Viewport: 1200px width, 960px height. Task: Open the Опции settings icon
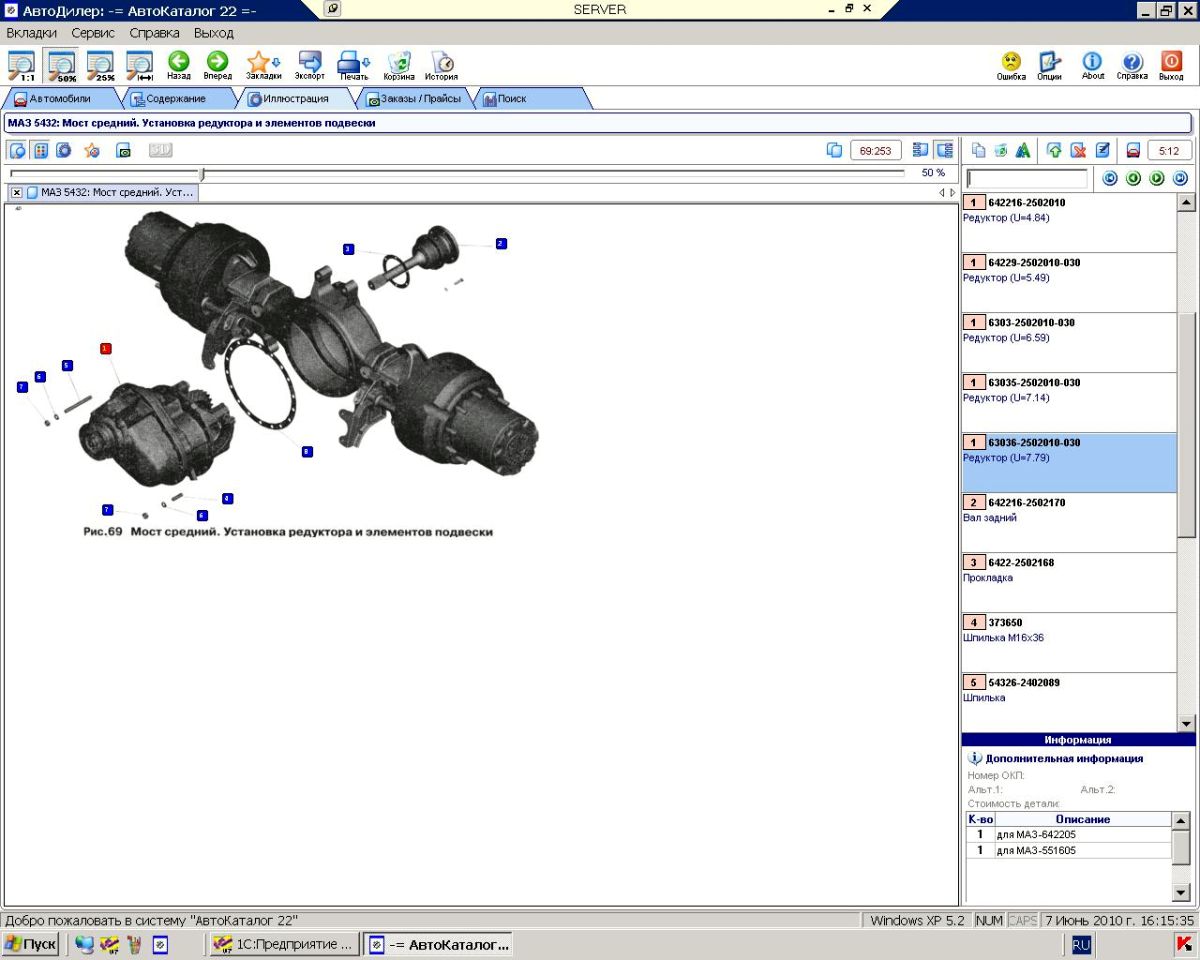point(1049,66)
